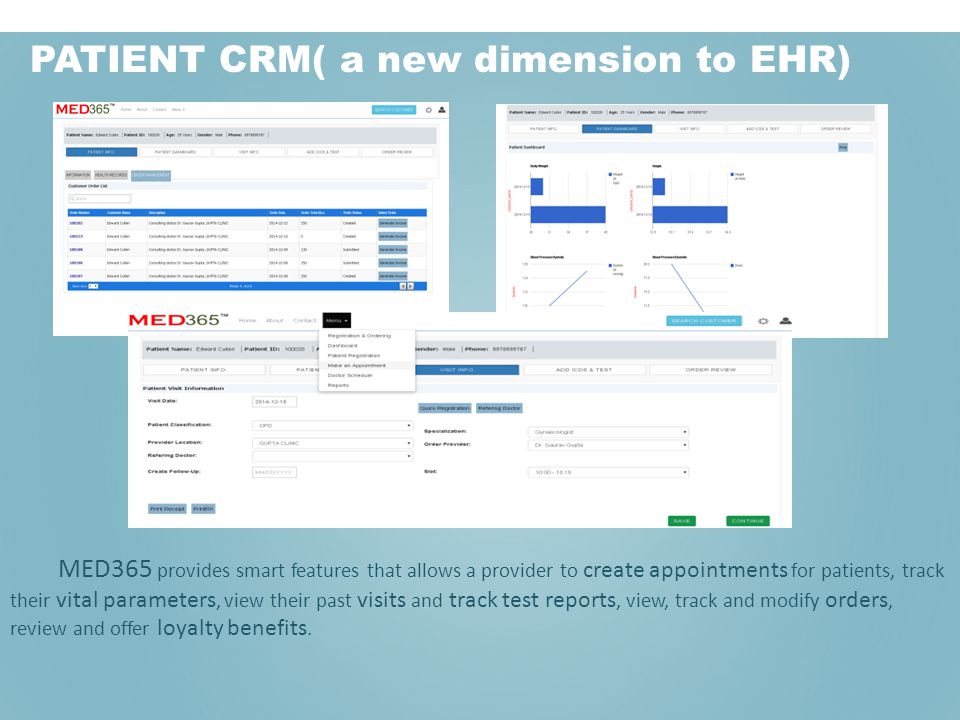960x720 pixels.
Task: Select PATIENT DASHBOARD tab in the order list screen
Action: point(176,152)
